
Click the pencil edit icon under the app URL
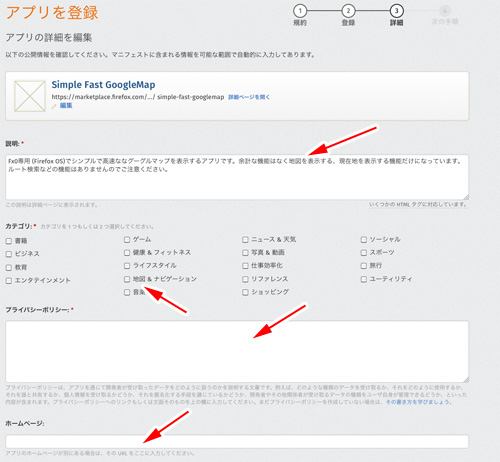[54, 106]
